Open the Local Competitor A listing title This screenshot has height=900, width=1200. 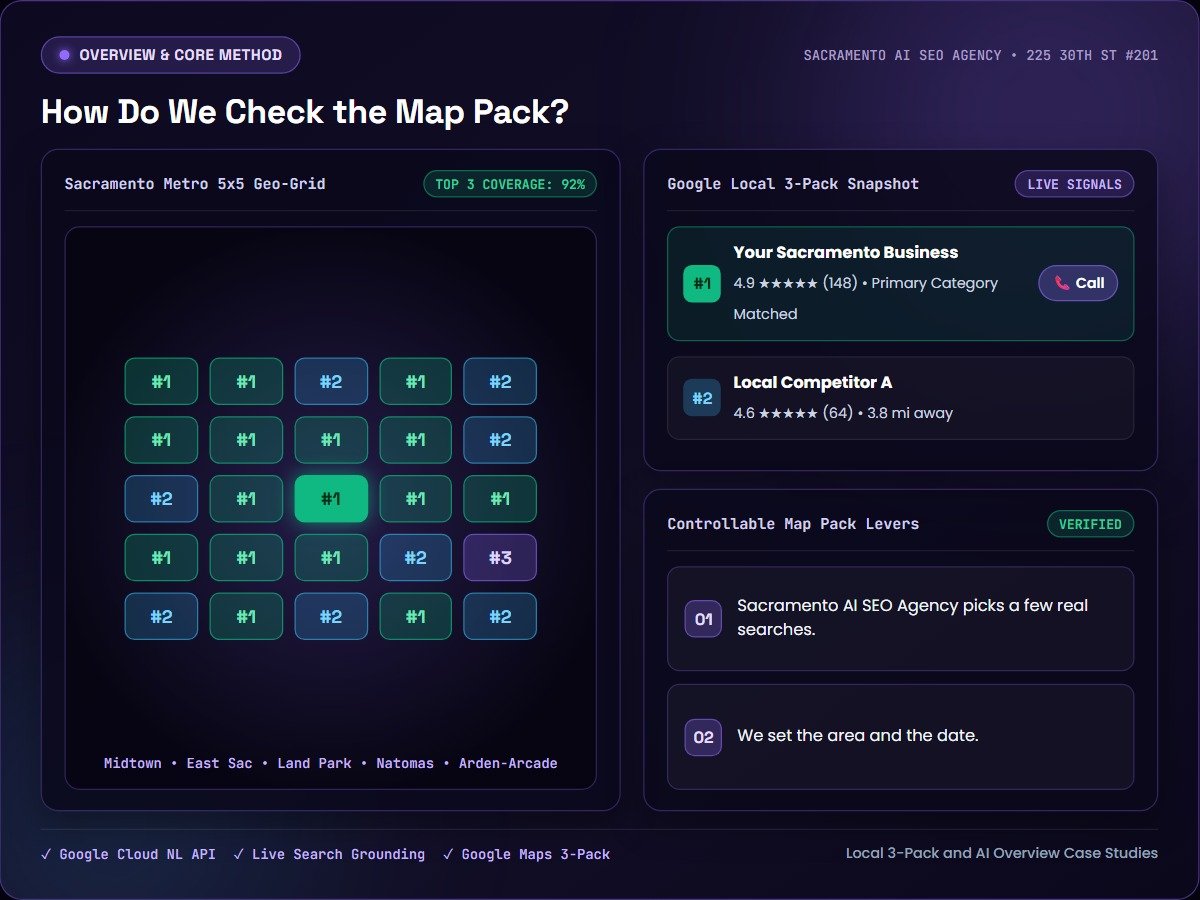pyautogui.click(x=813, y=383)
